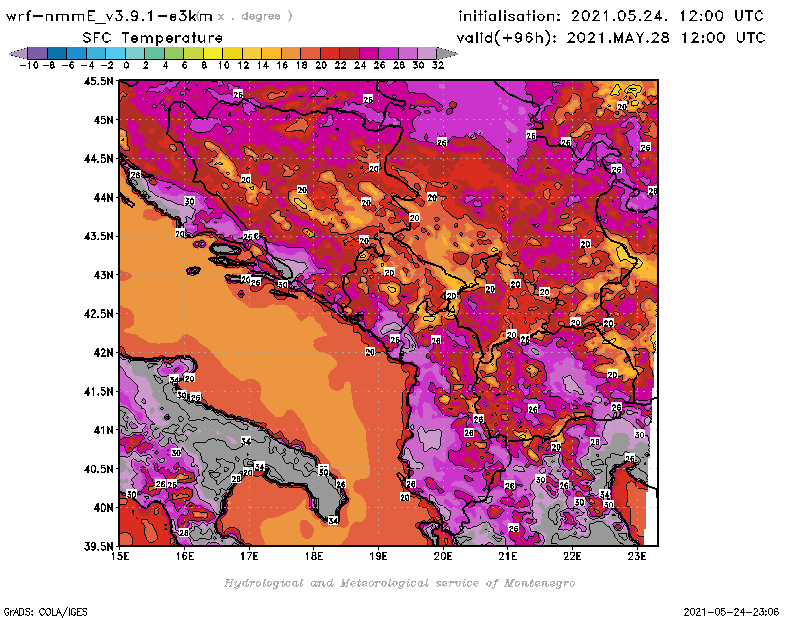Click the '-10' tick label on legend
800x618 pixels.
pyautogui.click(x=28, y=65)
